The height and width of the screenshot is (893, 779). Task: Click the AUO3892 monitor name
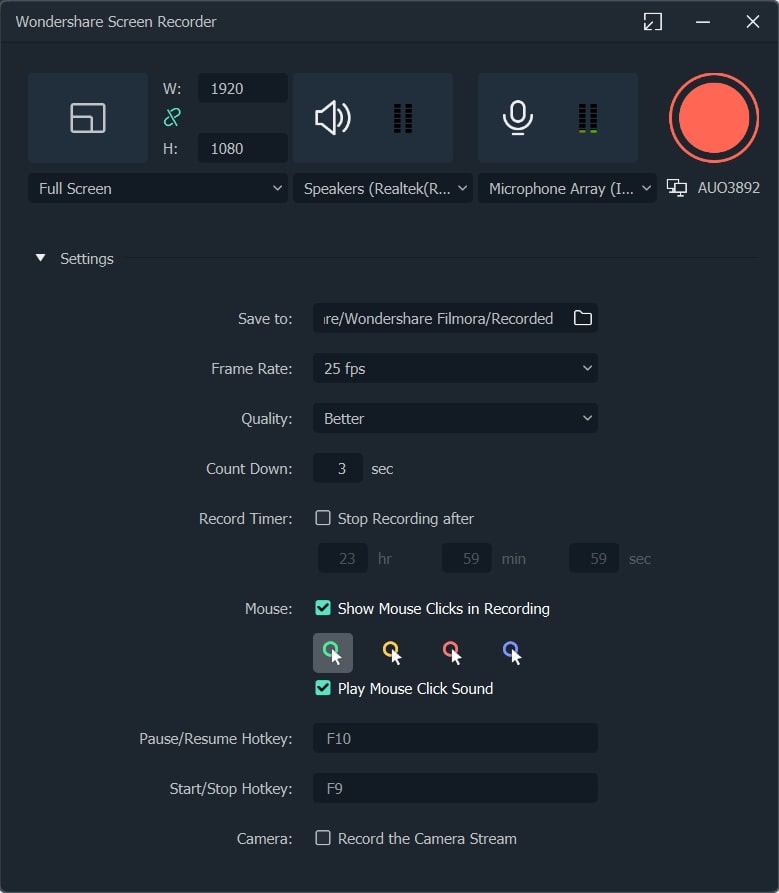click(728, 188)
